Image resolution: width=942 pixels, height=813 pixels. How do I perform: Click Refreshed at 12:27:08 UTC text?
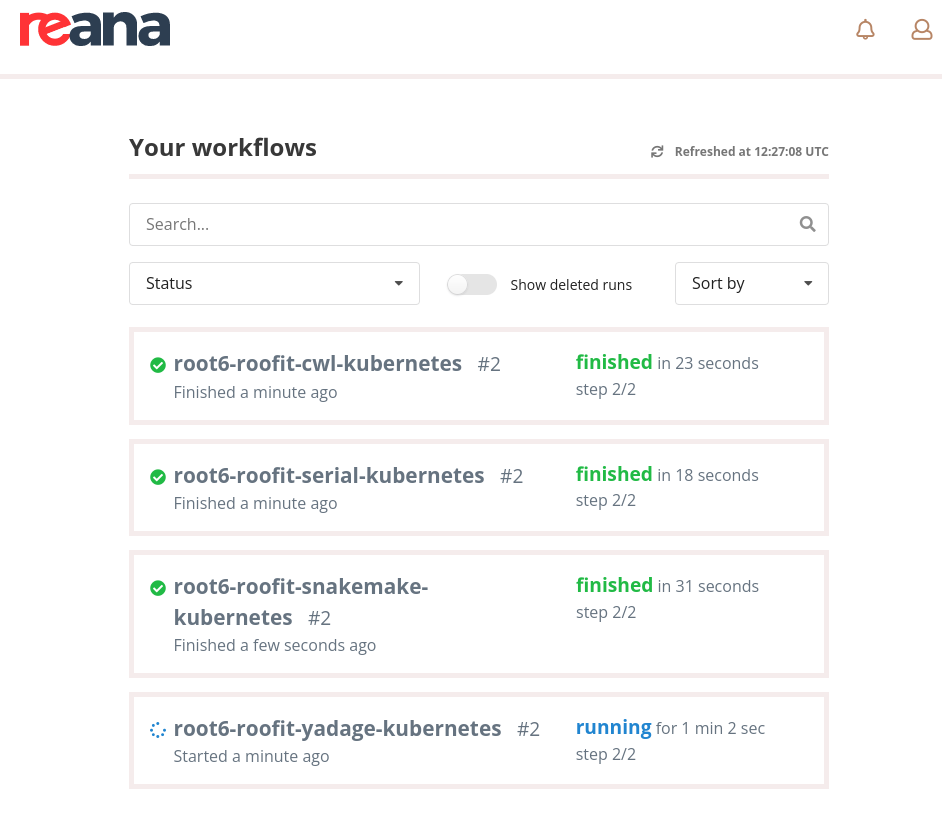[x=750, y=151]
